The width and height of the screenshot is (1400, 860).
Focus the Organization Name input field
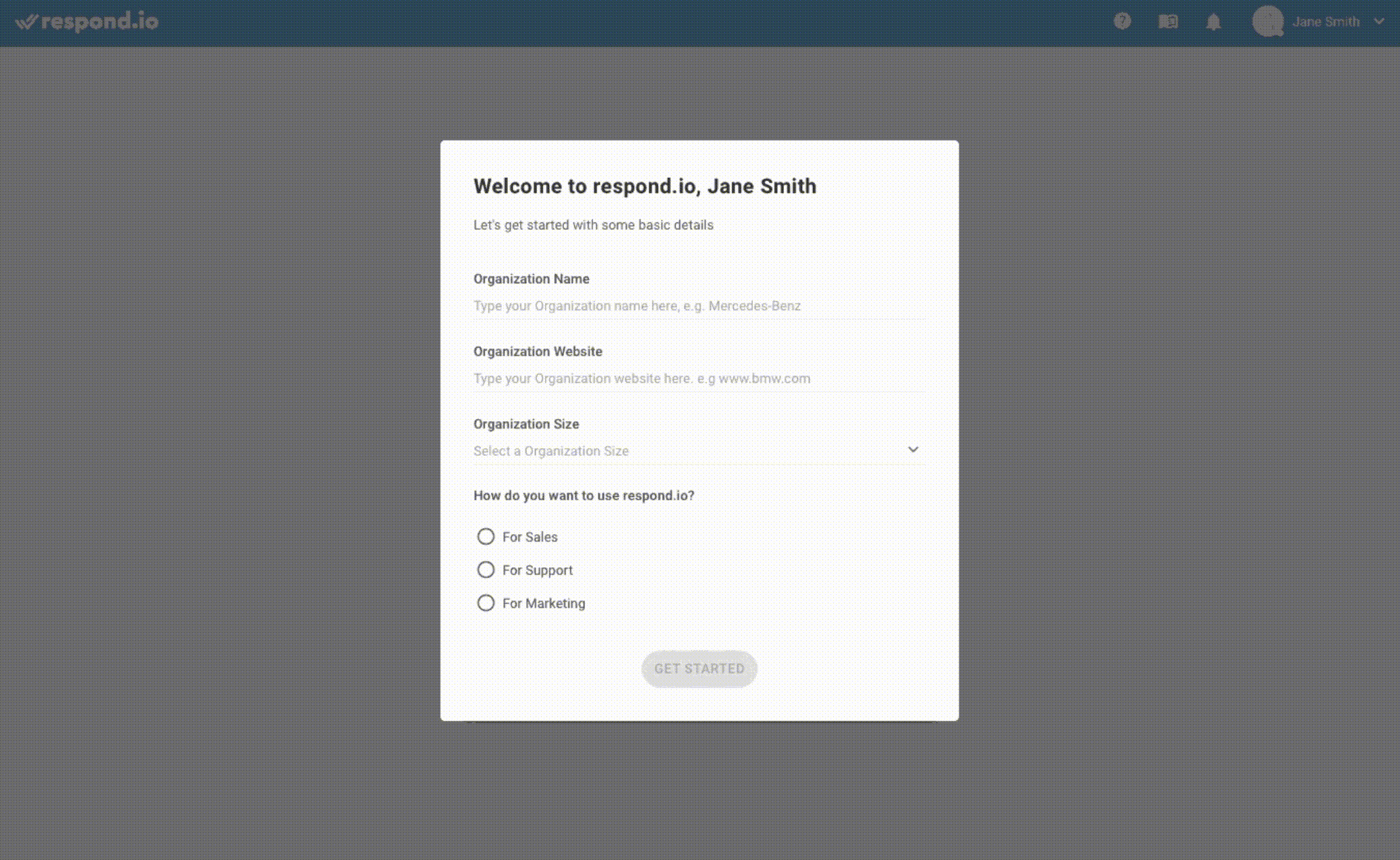tap(699, 306)
